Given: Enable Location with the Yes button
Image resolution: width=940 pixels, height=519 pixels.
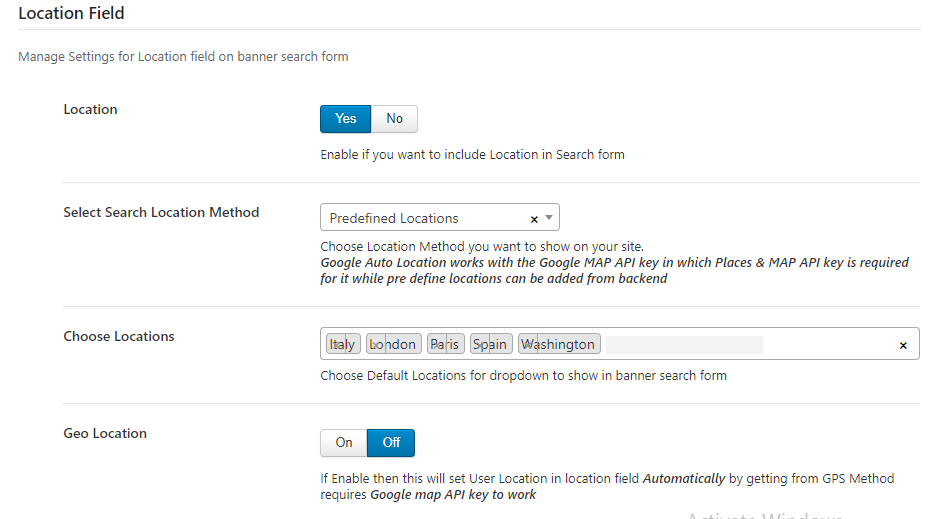Looking at the screenshot, I should [x=345, y=119].
